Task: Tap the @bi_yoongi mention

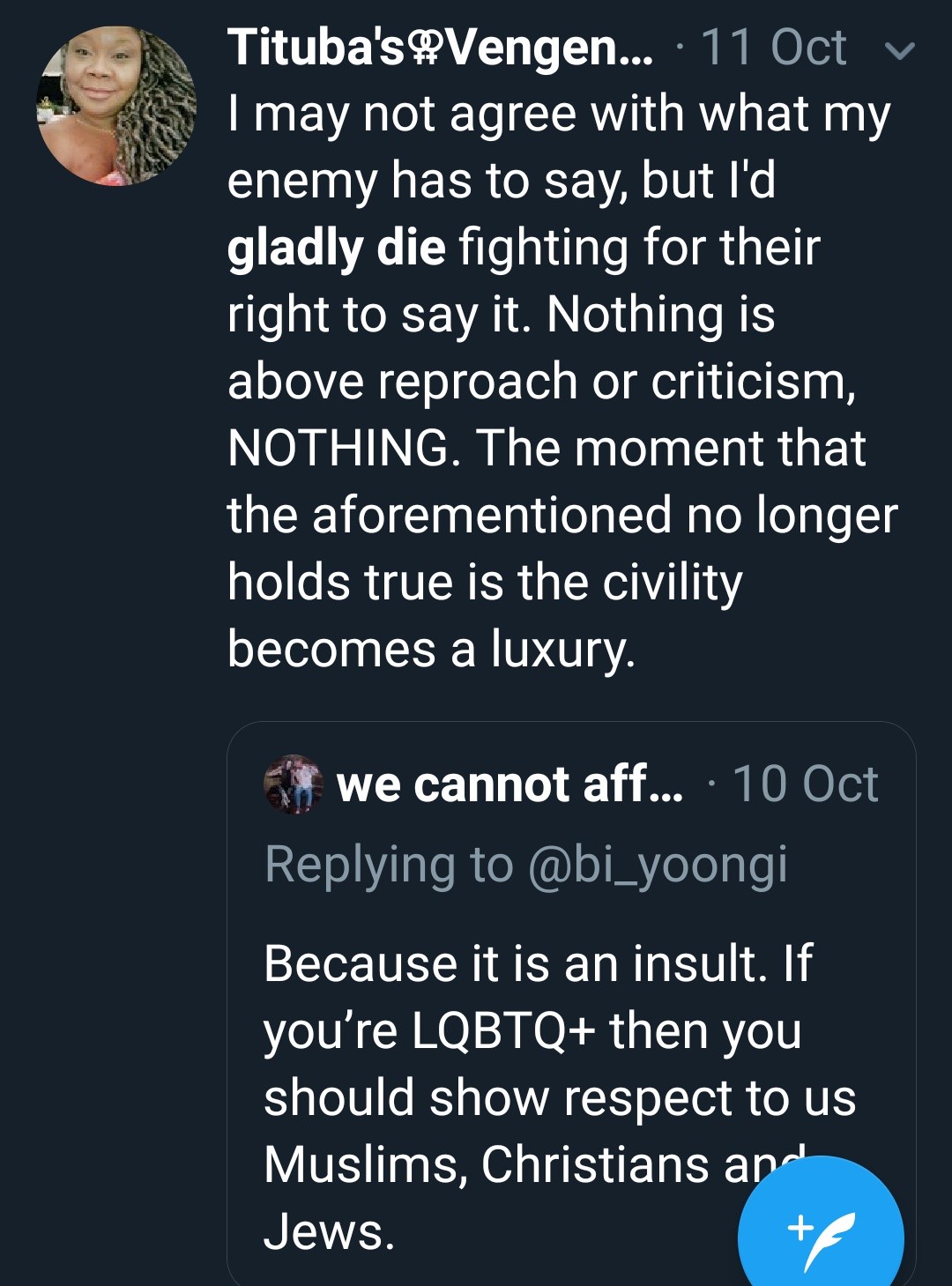Action: 658,864
